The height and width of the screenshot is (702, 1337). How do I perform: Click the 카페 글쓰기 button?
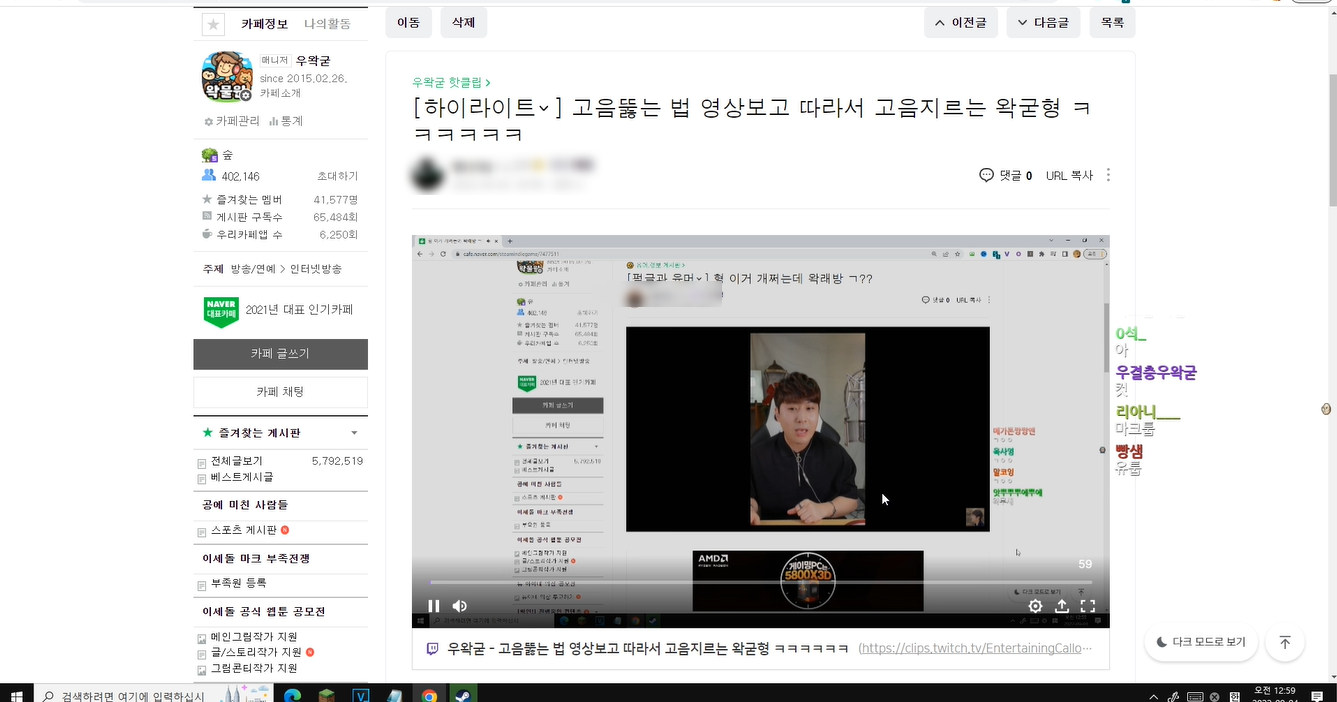281,354
